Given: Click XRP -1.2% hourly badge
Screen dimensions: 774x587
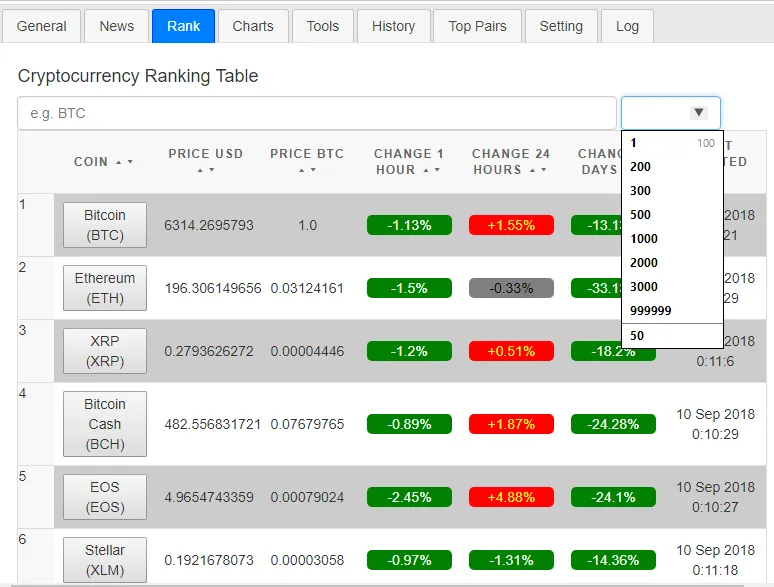Looking at the screenshot, I should [x=409, y=351].
